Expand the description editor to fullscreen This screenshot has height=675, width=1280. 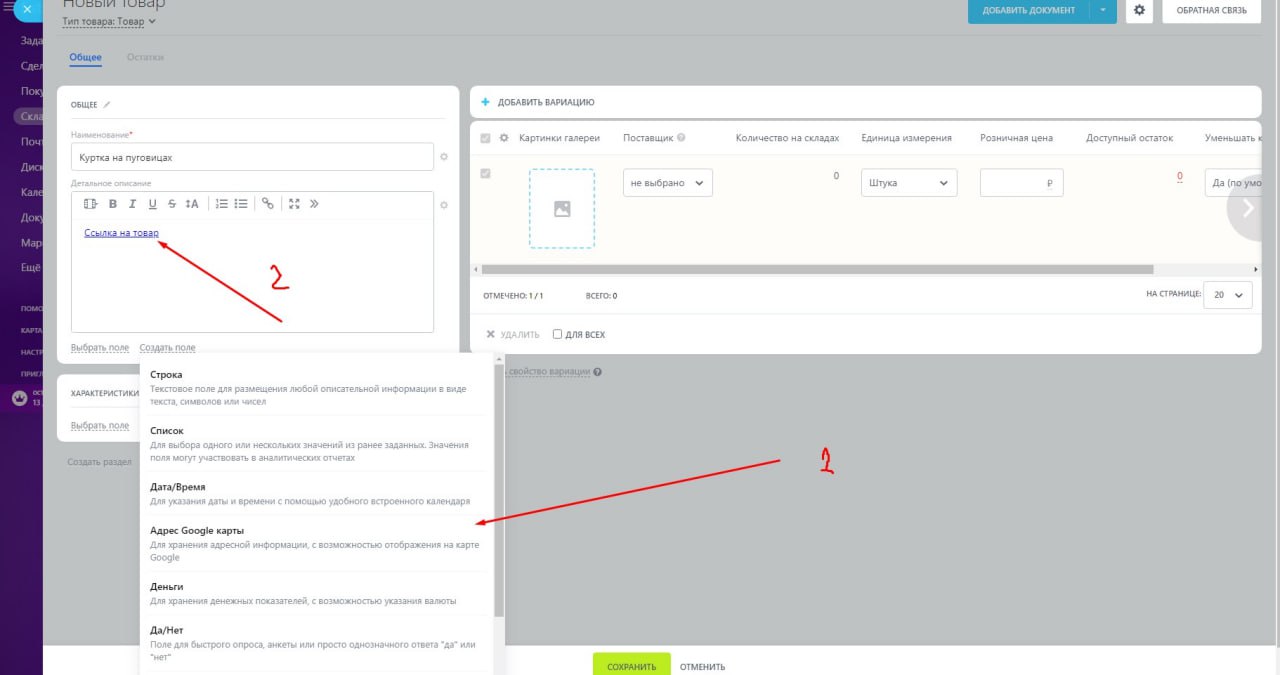coord(294,204)
